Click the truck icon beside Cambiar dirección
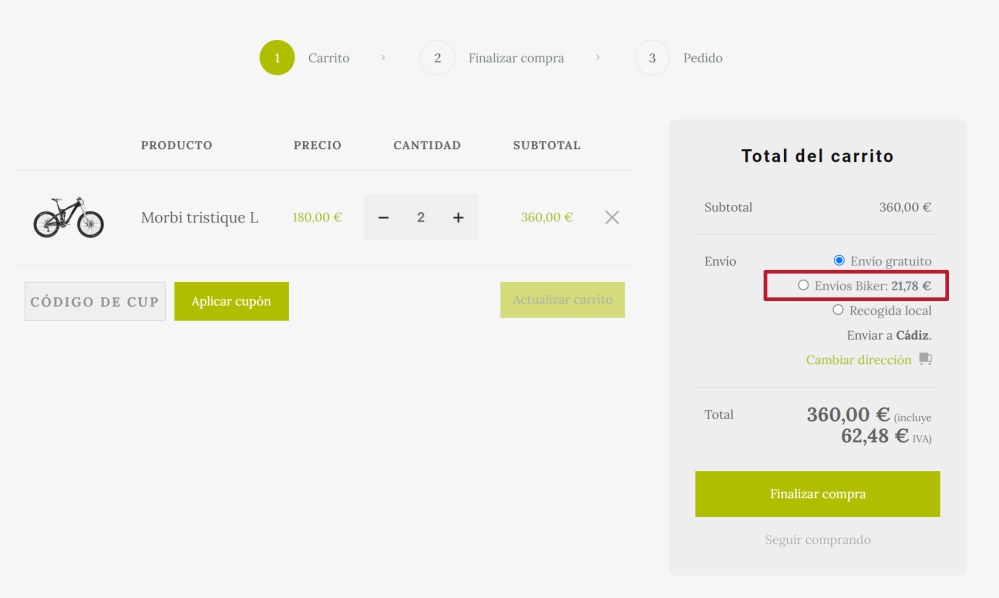The width and height of the screenshot is (999, 598). point(925,359)
